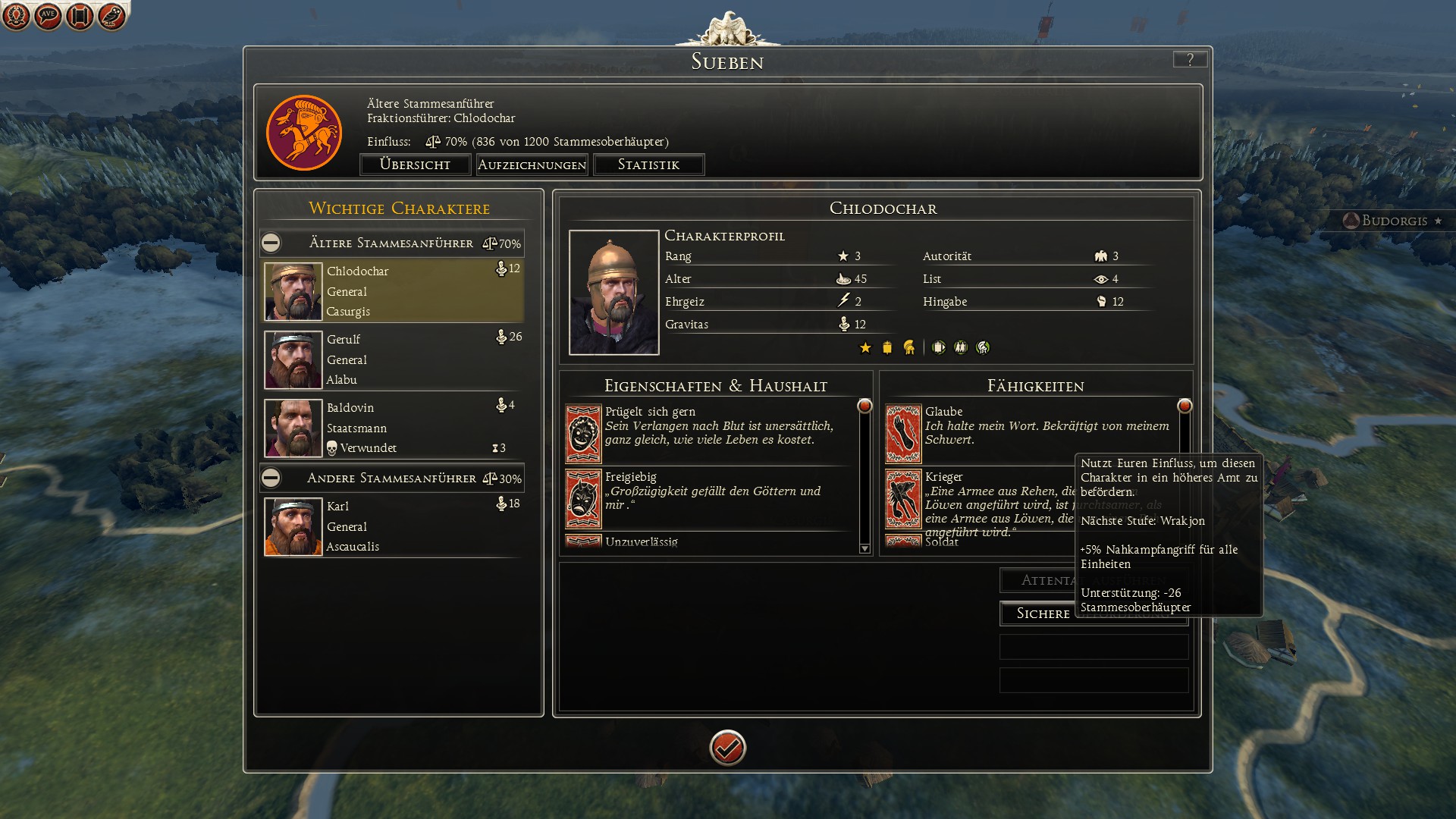Viewport: 1456px width, 819px height.
Task: Click the Sichere Beförderung button
Action: [x=1094, y=613]
